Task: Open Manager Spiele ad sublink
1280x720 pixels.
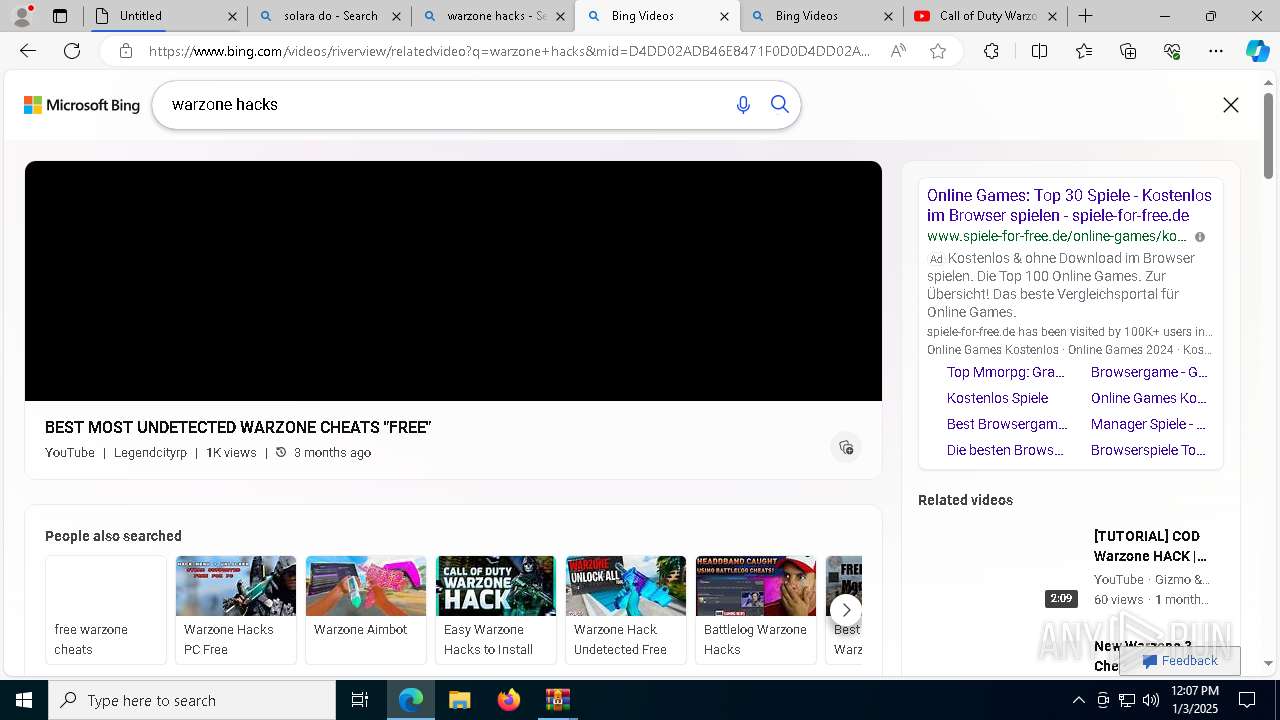Action: (x=1149, y=424)
